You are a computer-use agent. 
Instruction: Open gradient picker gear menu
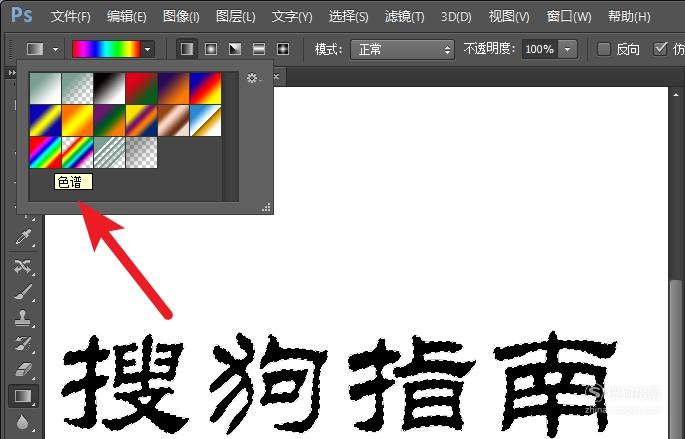tap(254, 78)
